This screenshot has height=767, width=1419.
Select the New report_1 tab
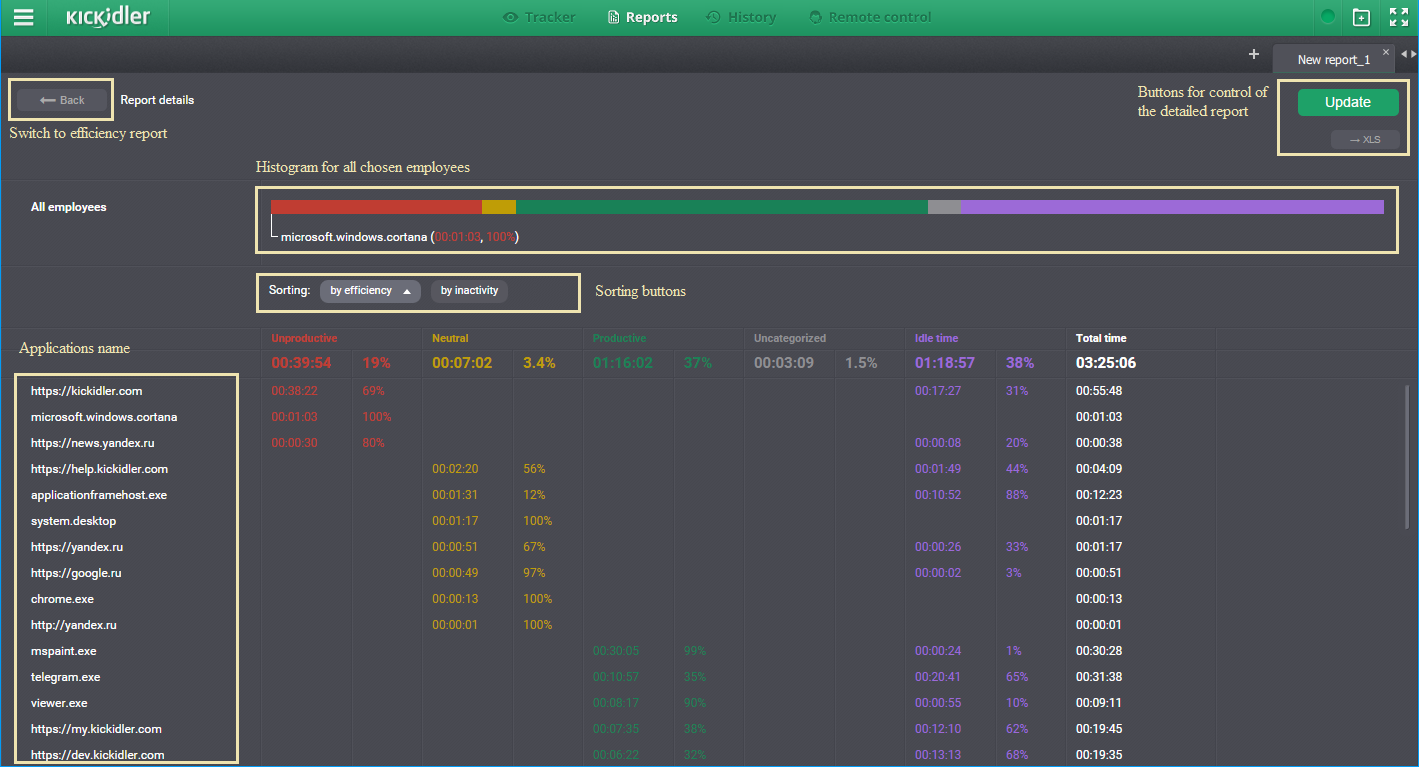pos(1333,60)
